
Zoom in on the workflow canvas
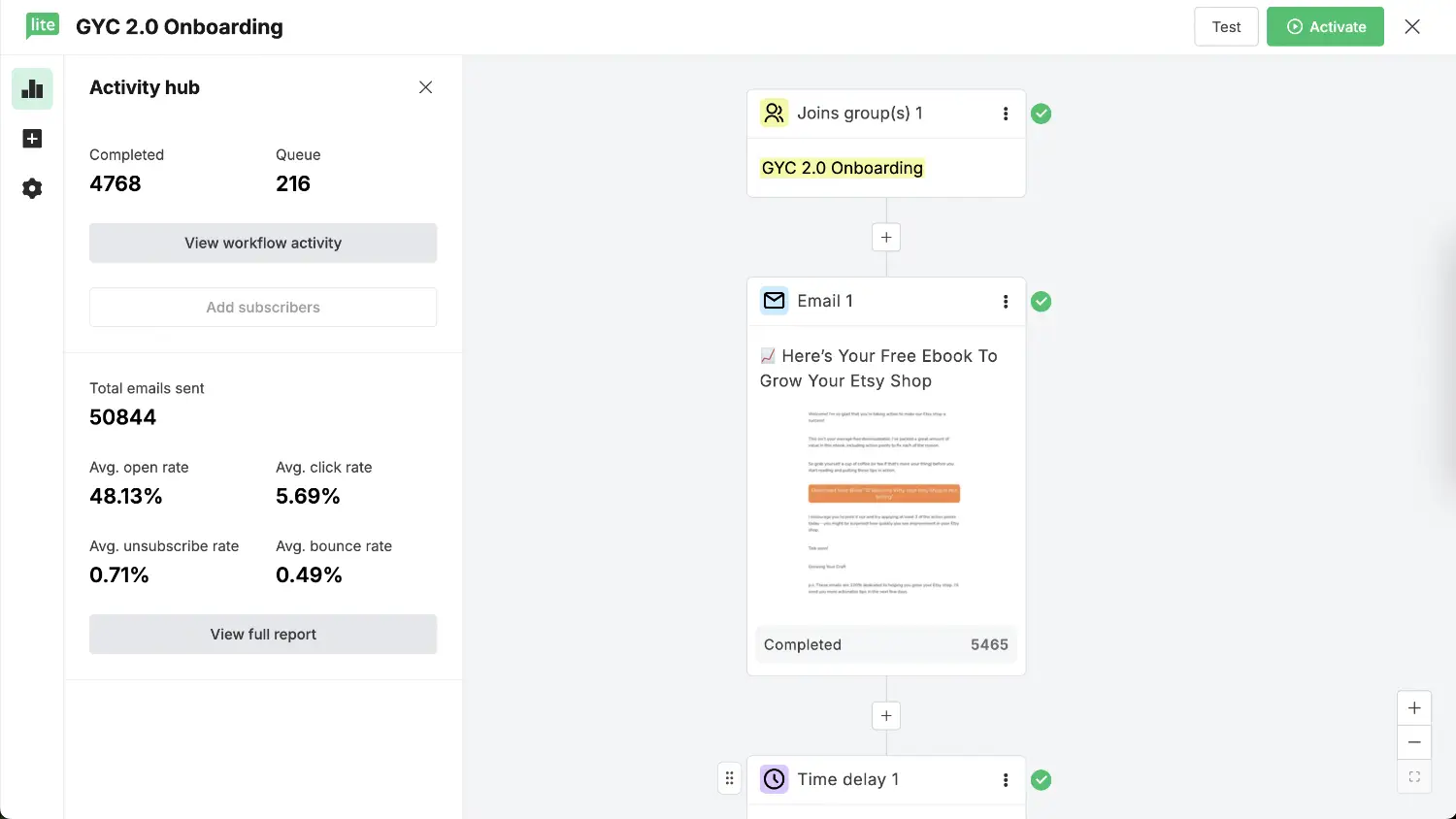pos(1414,708)
